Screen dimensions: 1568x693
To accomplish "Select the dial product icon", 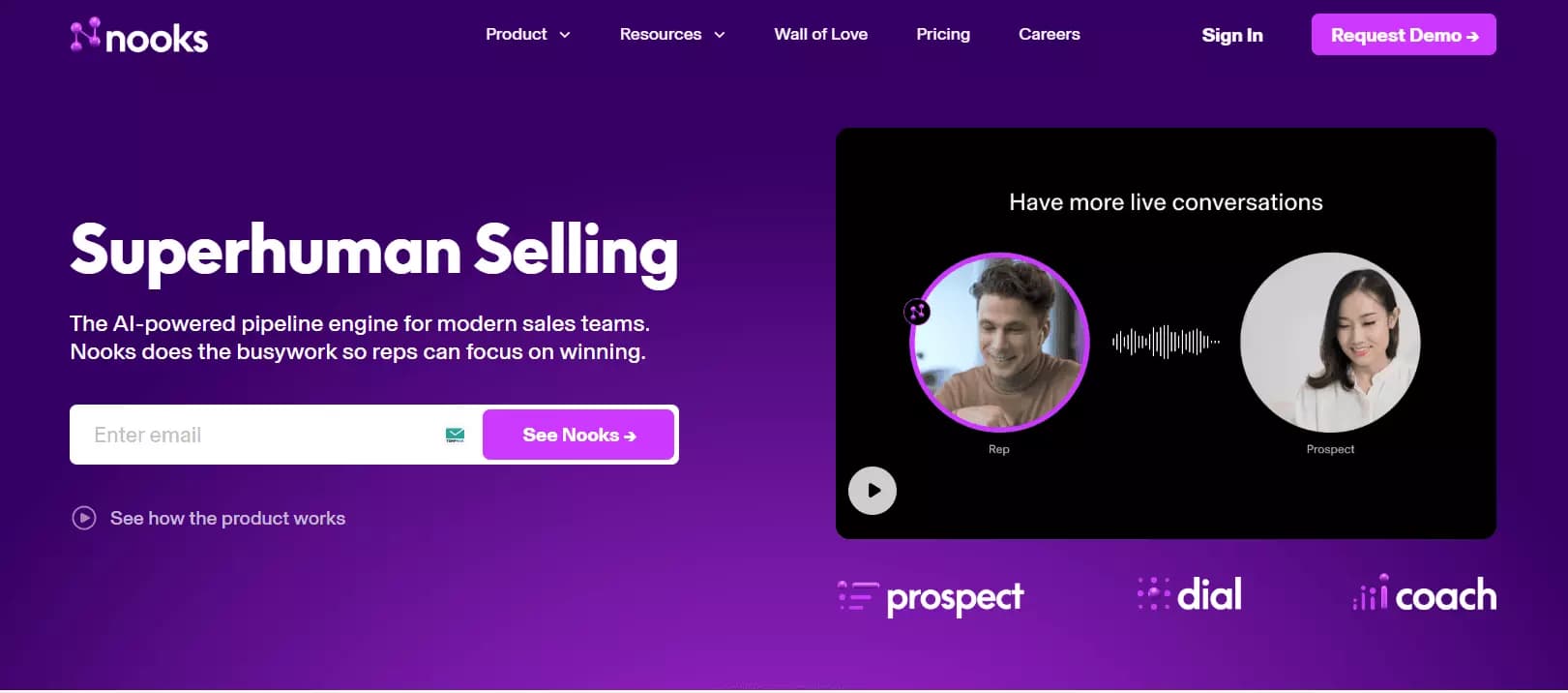I will pyautogui.click(x=1153, y=594).
